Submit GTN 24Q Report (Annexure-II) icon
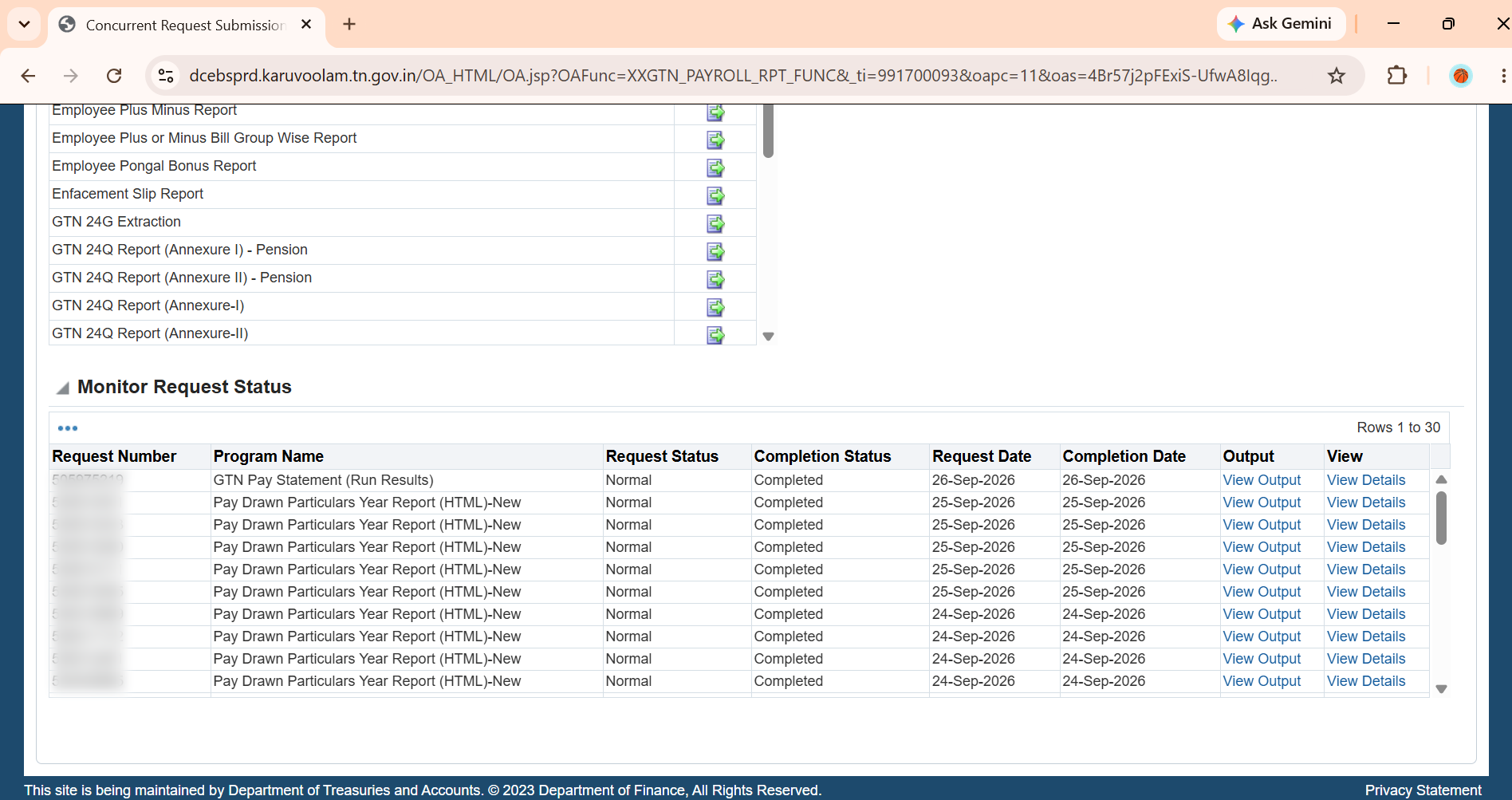Screen dimensions: 1512x800 715,335
